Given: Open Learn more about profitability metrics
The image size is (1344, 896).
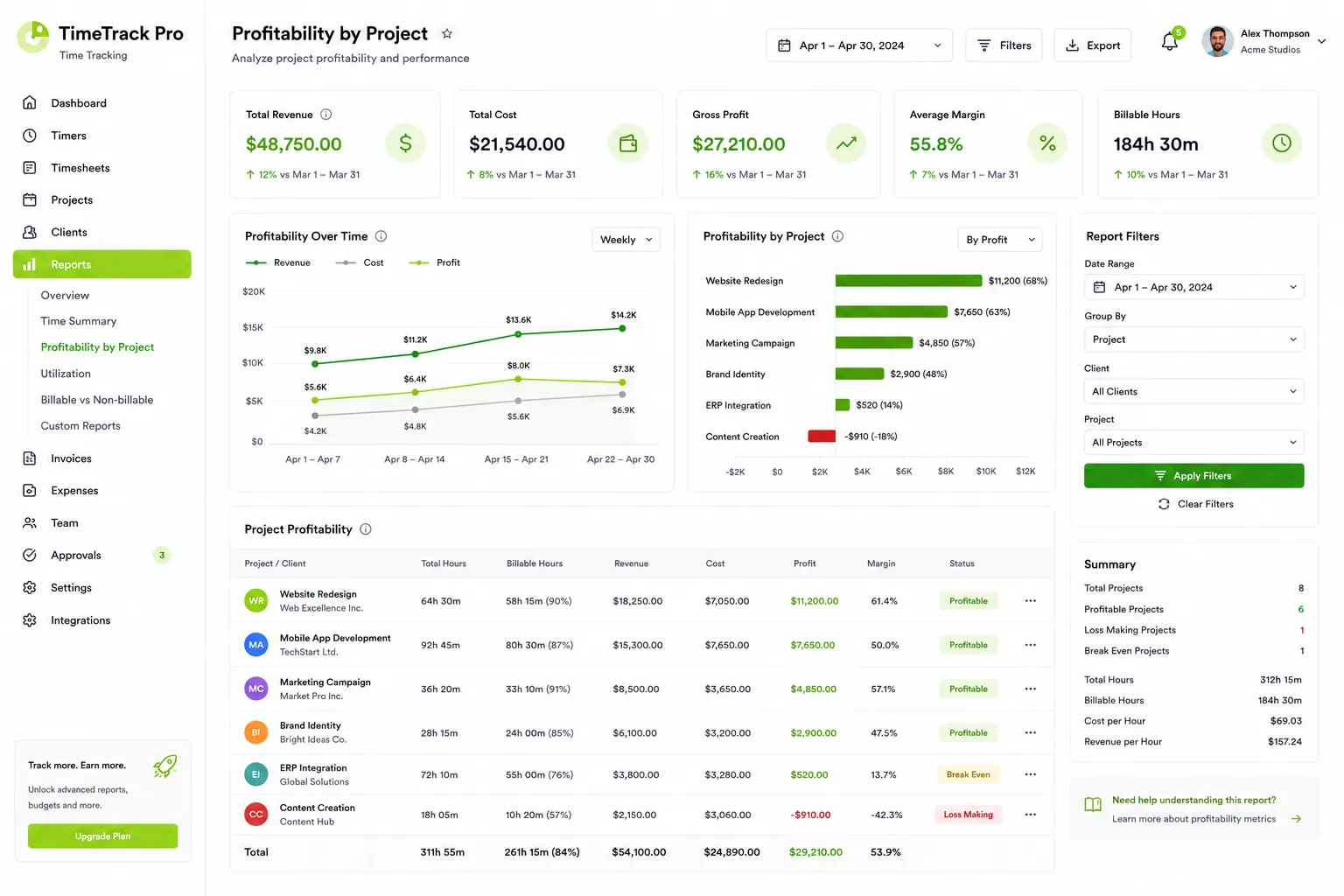Looking at the screenshot, I should coord(1193,819).
